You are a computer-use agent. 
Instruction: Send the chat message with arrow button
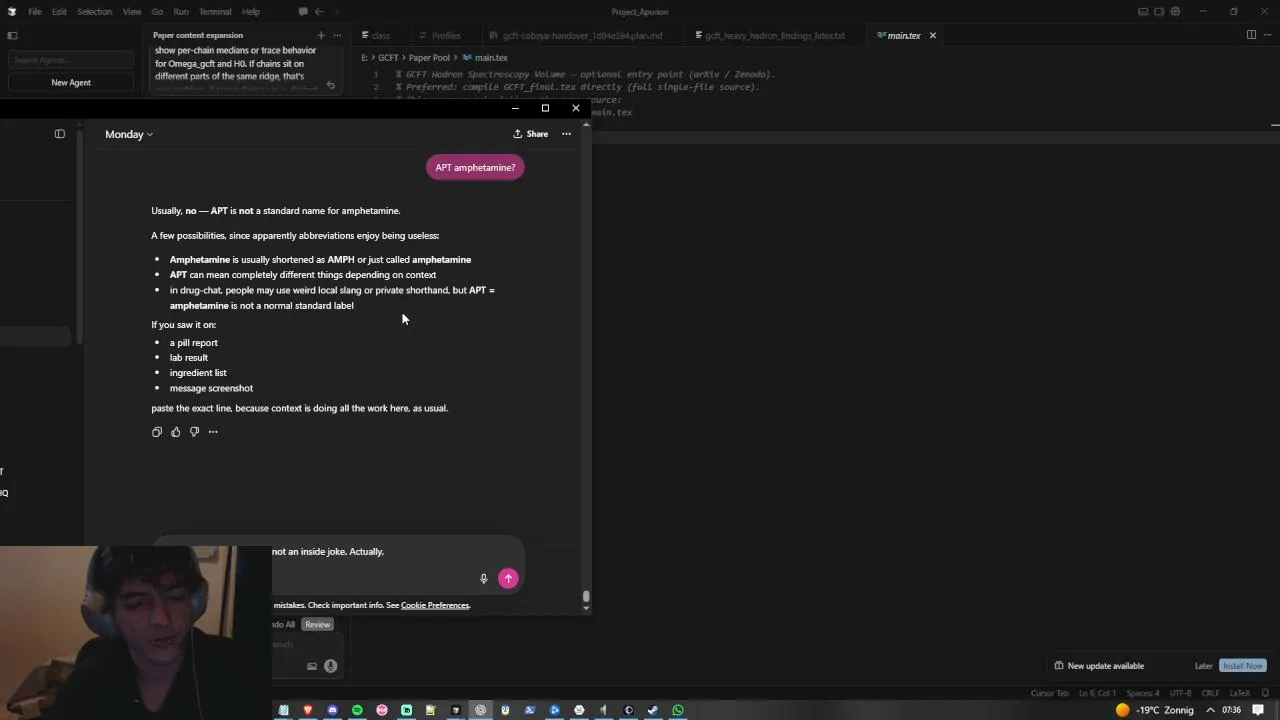point(508,578)
